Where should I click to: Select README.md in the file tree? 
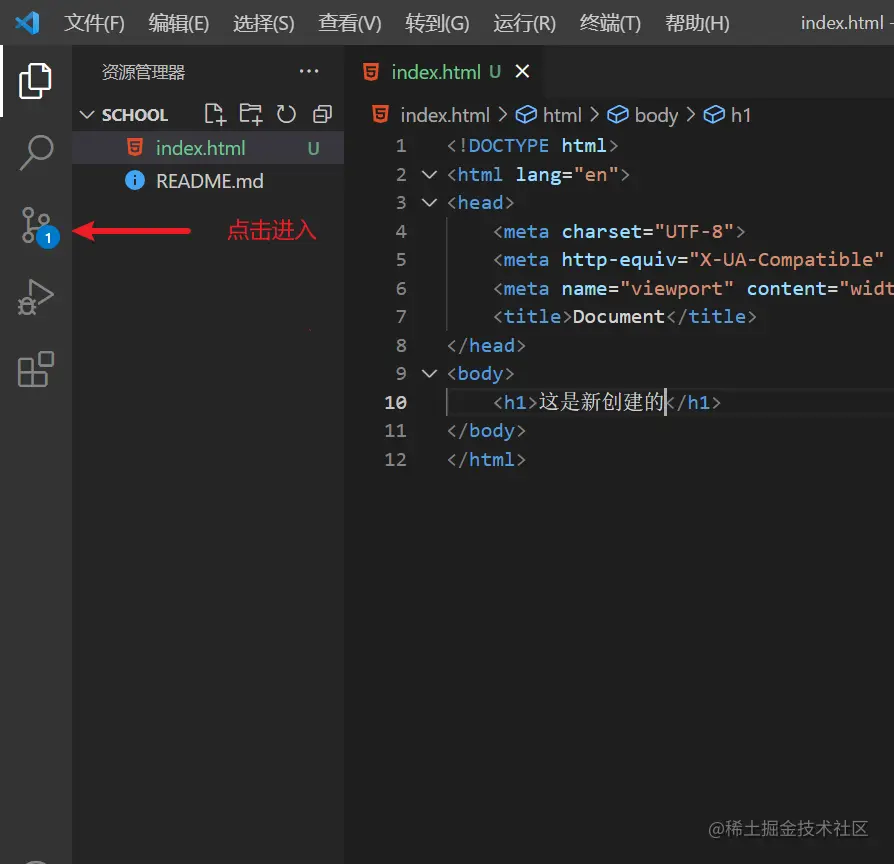[209, 181]
